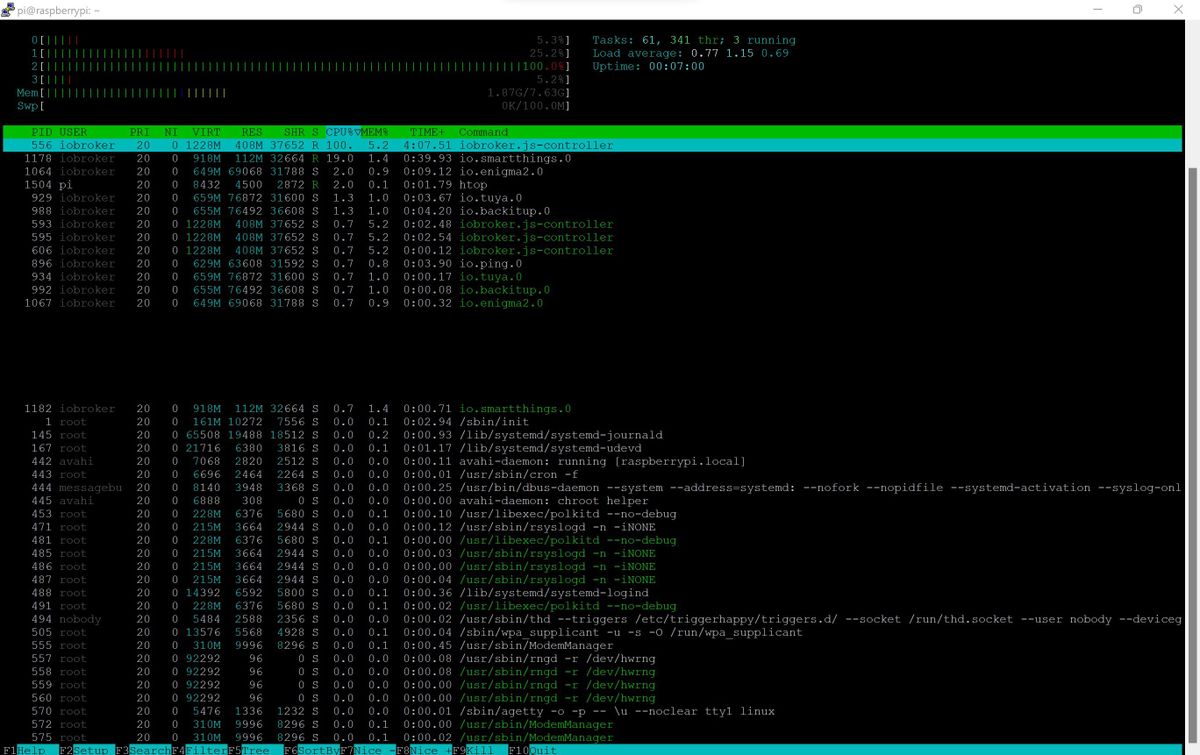Sort by the PID column header

[41, 132]
